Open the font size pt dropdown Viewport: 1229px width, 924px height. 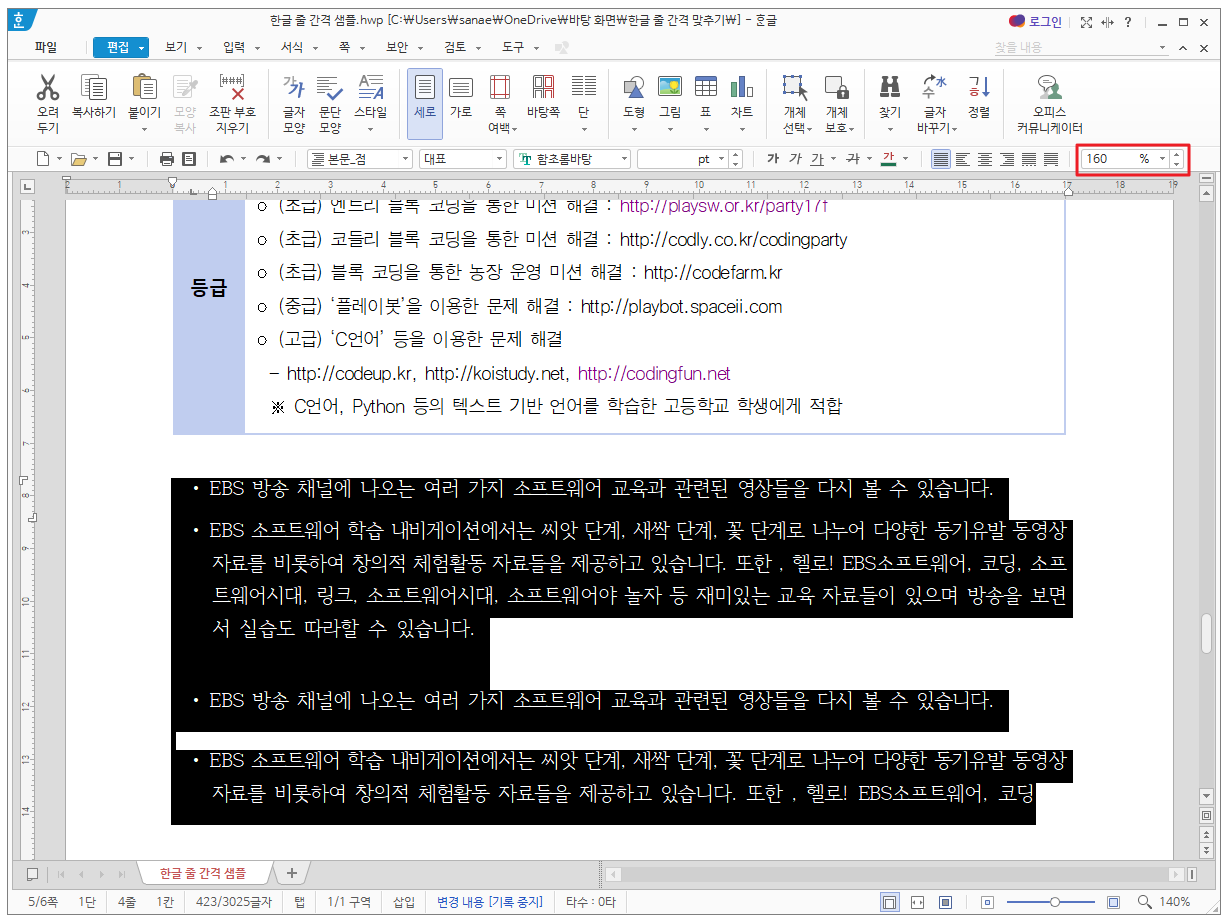click(x=719, y=159)
